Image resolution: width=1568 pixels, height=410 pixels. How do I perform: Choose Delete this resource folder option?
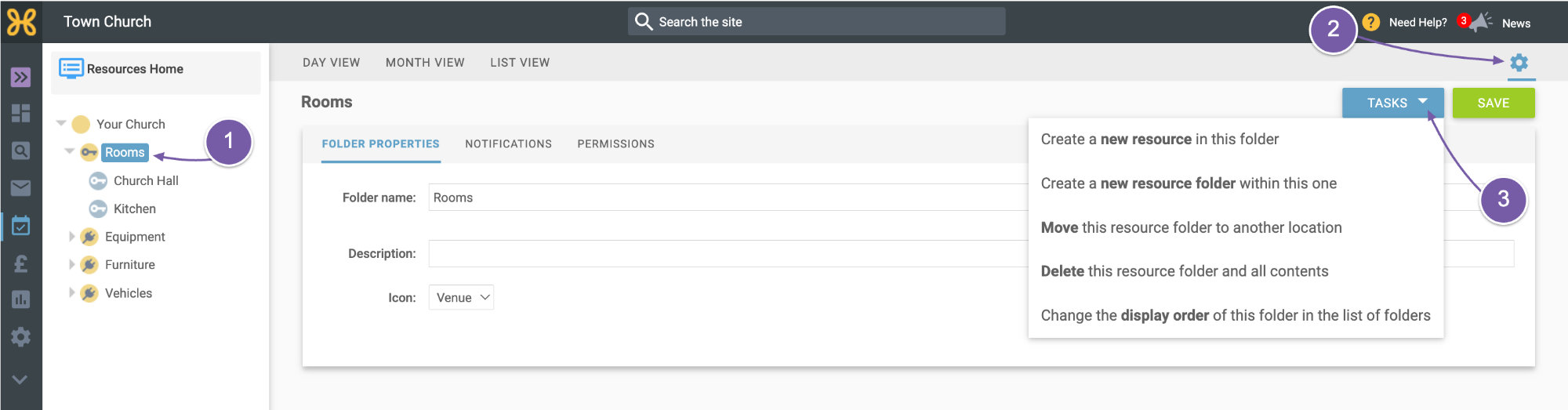1185,271
